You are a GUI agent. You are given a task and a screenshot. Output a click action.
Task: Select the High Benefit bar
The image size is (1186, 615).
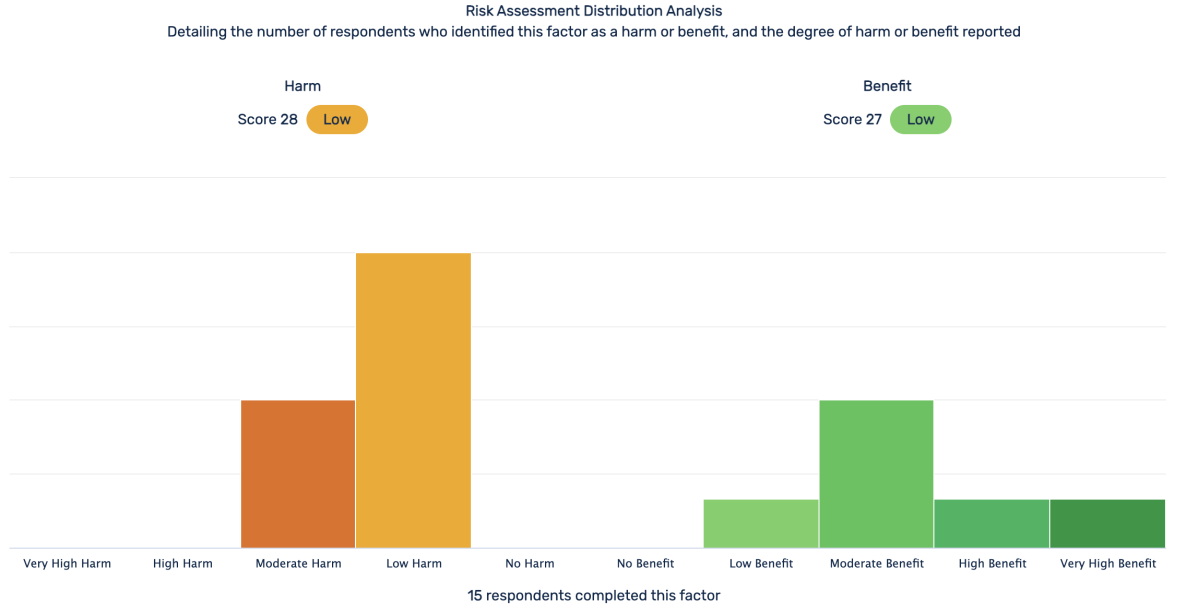pos(992,523)
